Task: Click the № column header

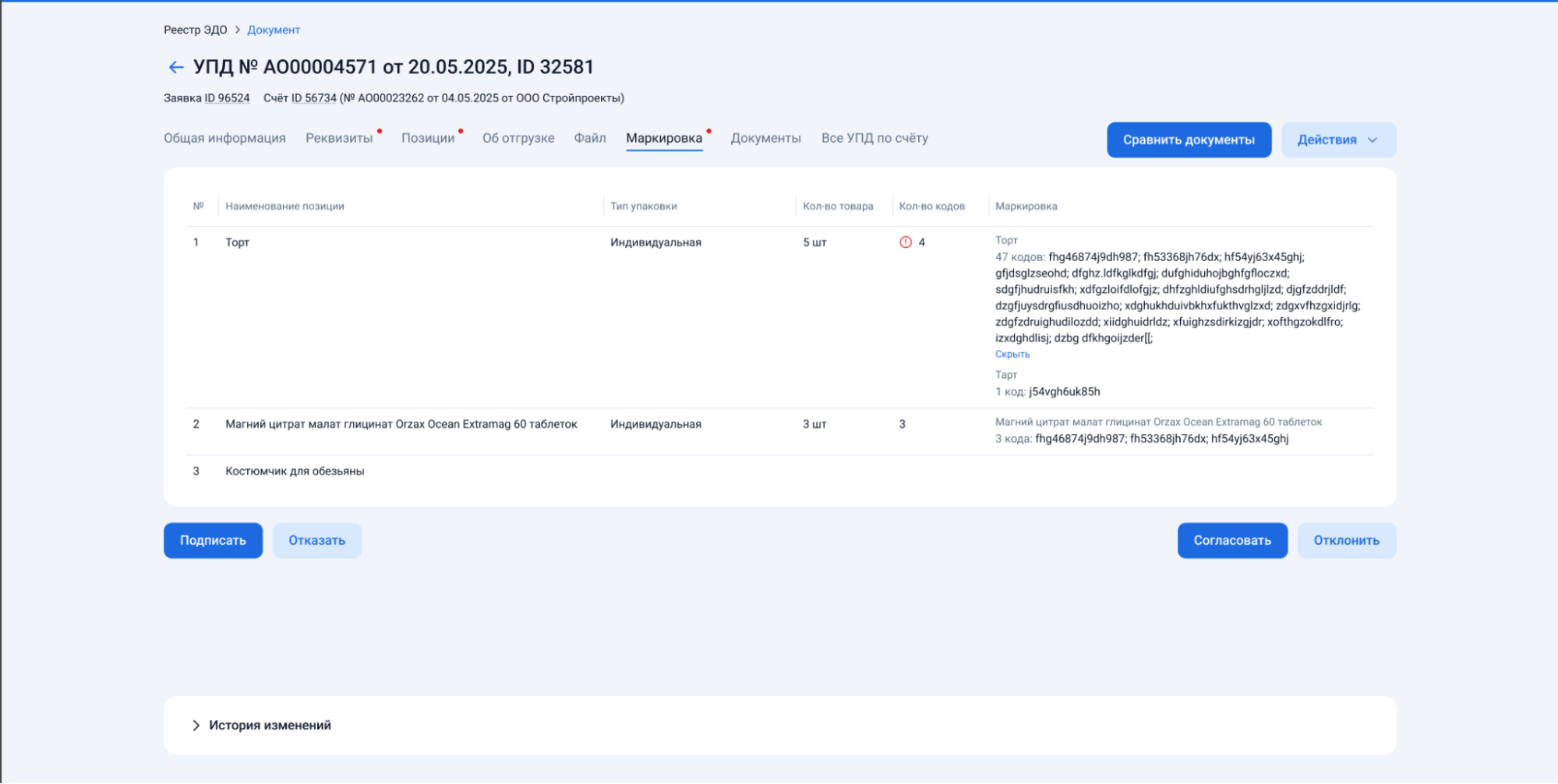Action: point(198,206)
